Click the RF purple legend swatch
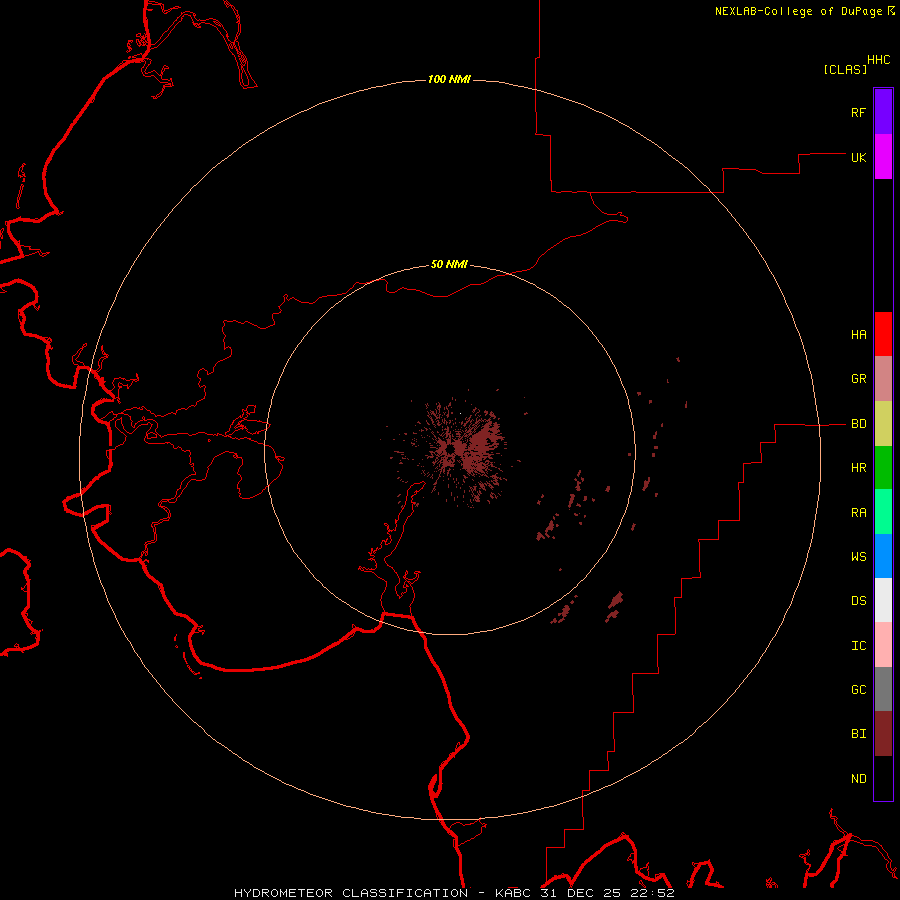The image size is (900, 900). point(883,112)
